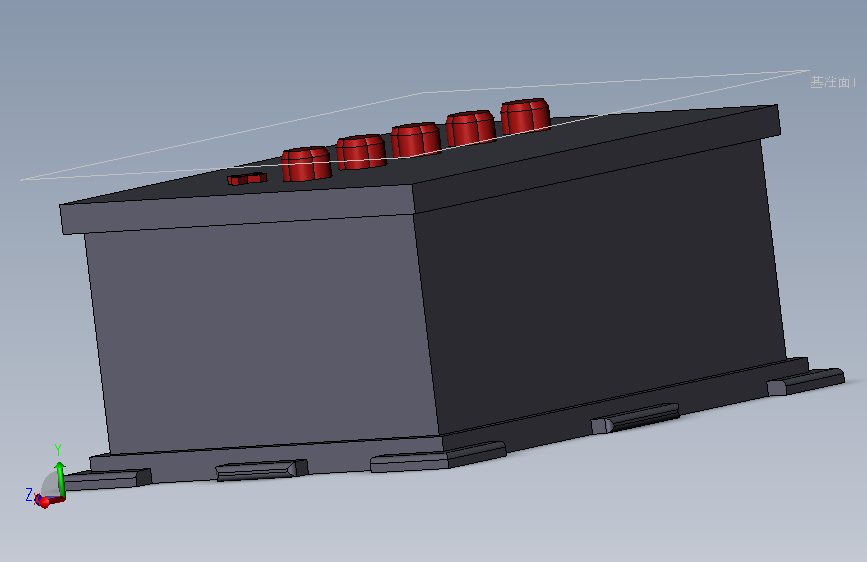Image resolution: width=867 pixels, height=562 pixels.
Task: Select the red cylinder farthest from the small block
Action: [525, 116]
